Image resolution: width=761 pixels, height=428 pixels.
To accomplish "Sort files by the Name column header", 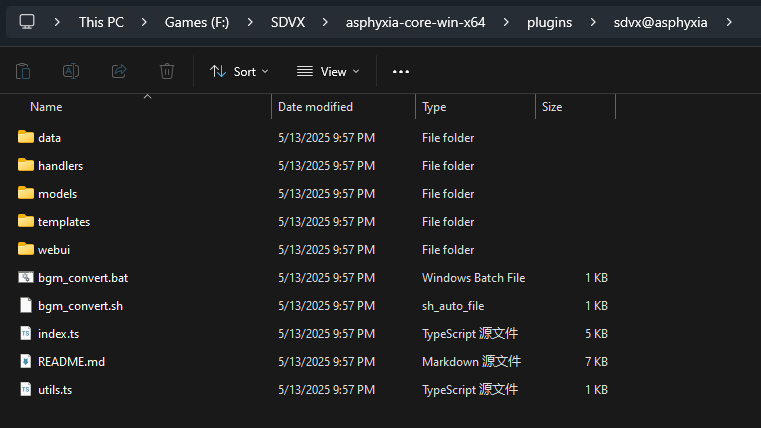I will click(x=46, y=106).
